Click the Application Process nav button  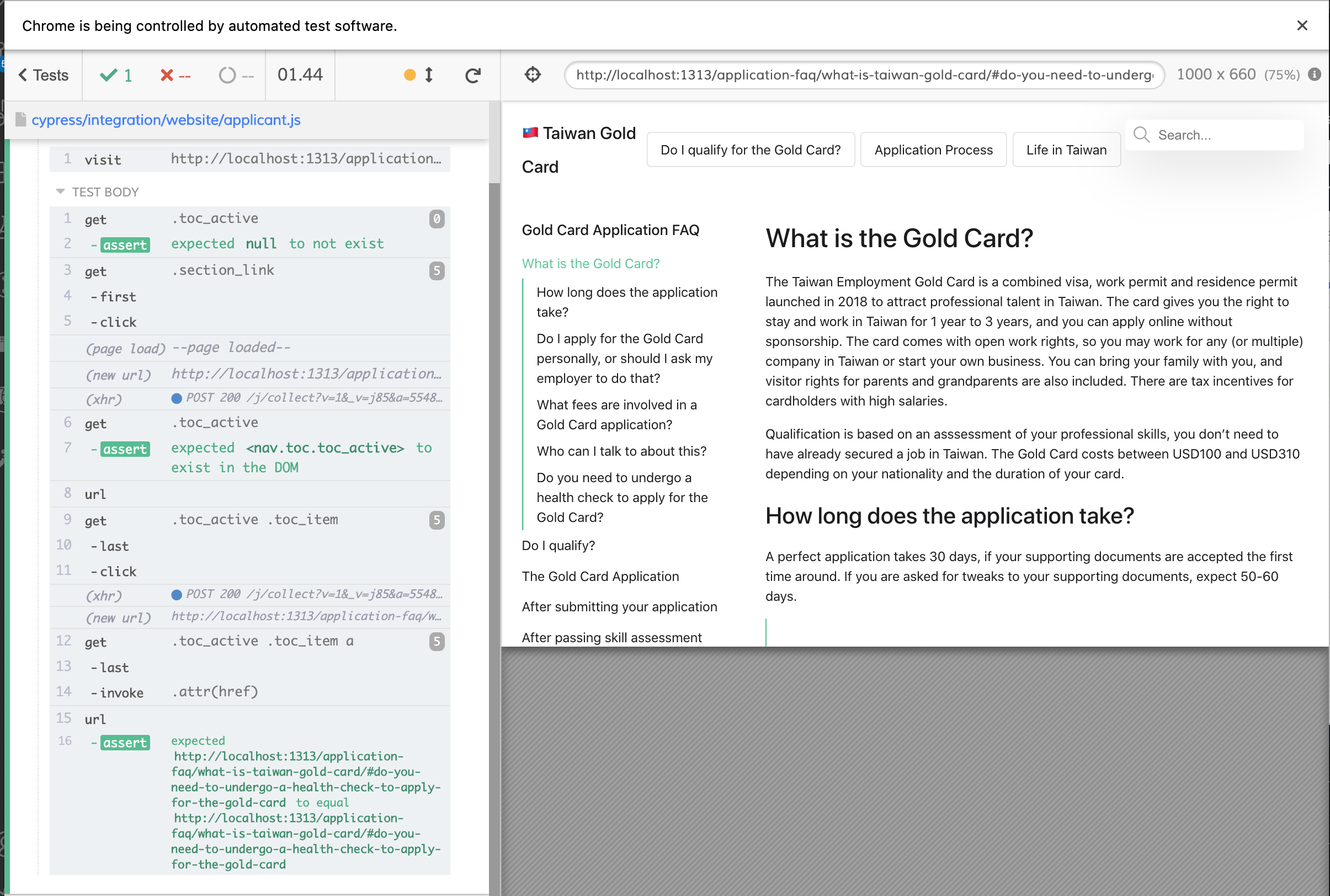pos(933,150)
